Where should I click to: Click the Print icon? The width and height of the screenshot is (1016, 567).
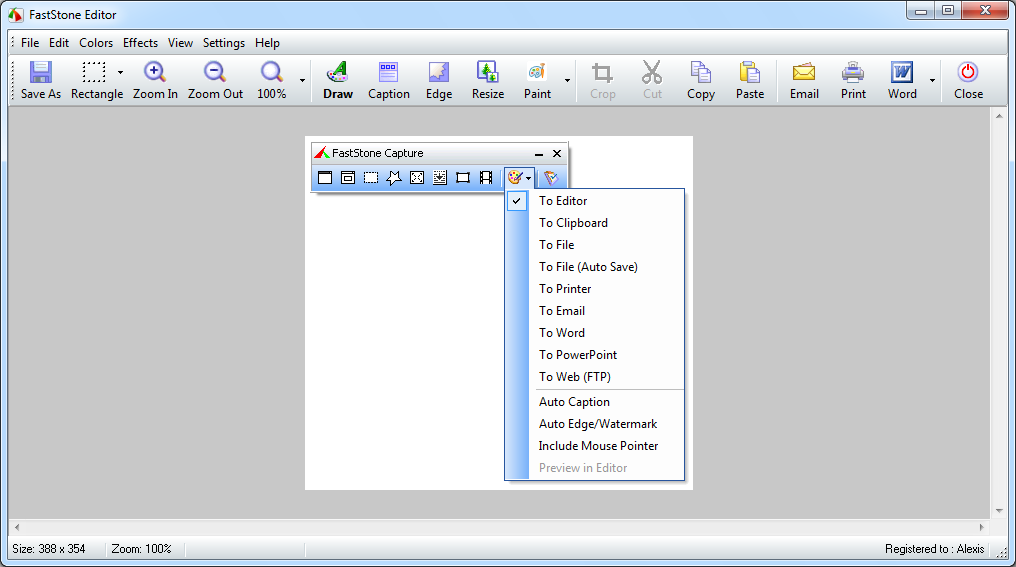[853, 72]
